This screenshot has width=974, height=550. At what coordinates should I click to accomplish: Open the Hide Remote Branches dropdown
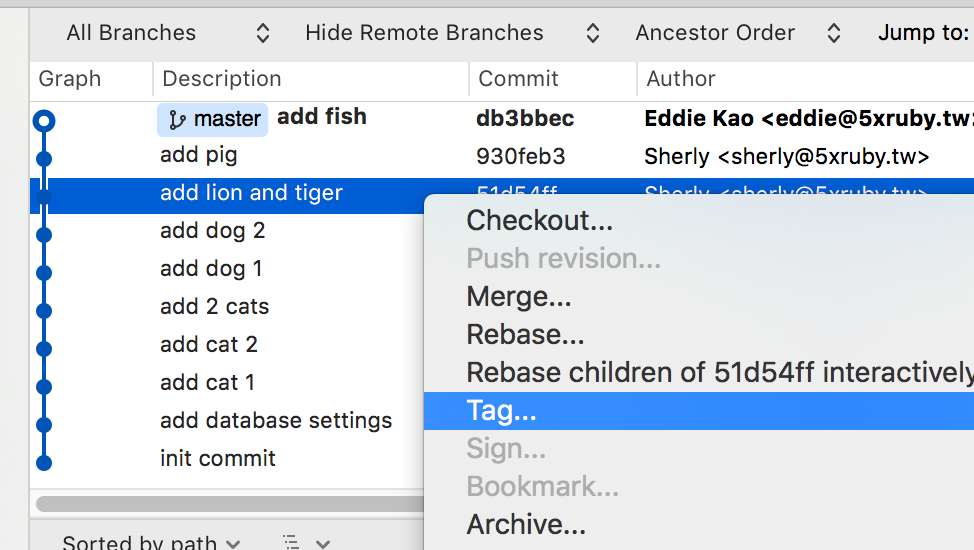click(452, 33)
